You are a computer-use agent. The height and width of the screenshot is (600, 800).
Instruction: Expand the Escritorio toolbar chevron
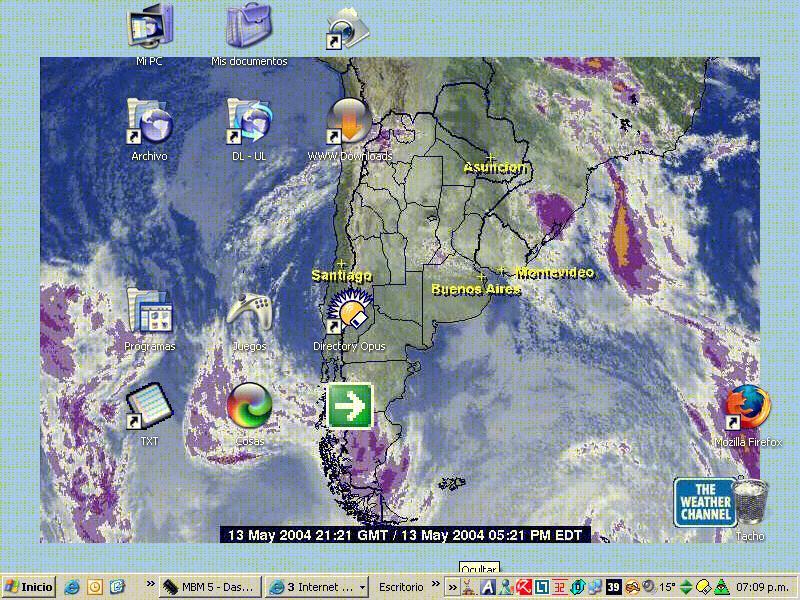[x=436, y=587]
